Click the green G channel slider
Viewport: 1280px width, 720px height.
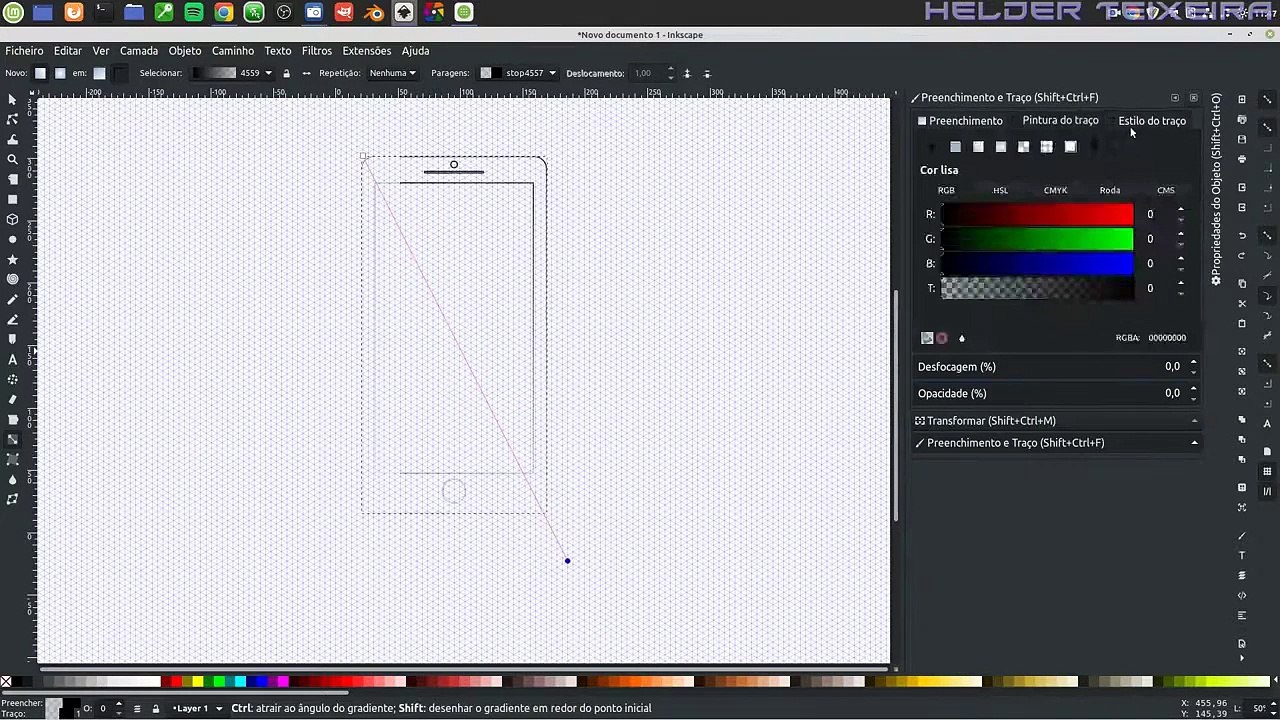click(1037, 239)
